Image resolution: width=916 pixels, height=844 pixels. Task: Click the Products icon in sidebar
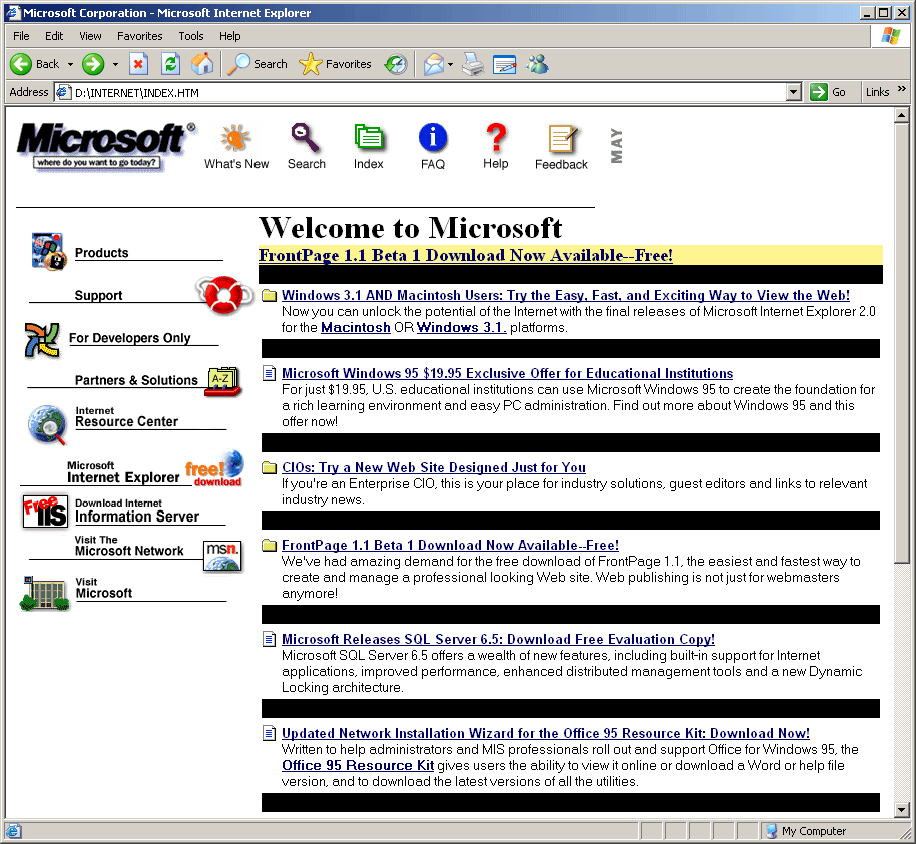[x=48, y=251]
